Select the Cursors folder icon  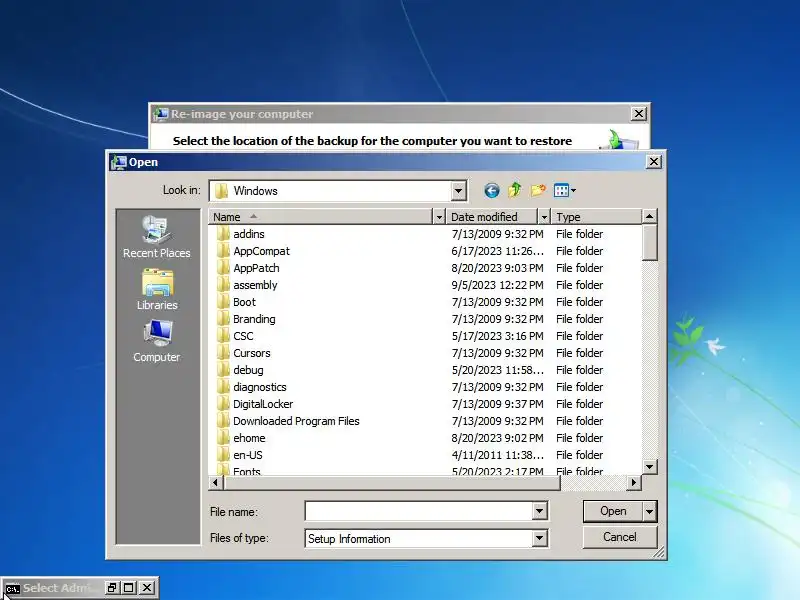(223, 353)
